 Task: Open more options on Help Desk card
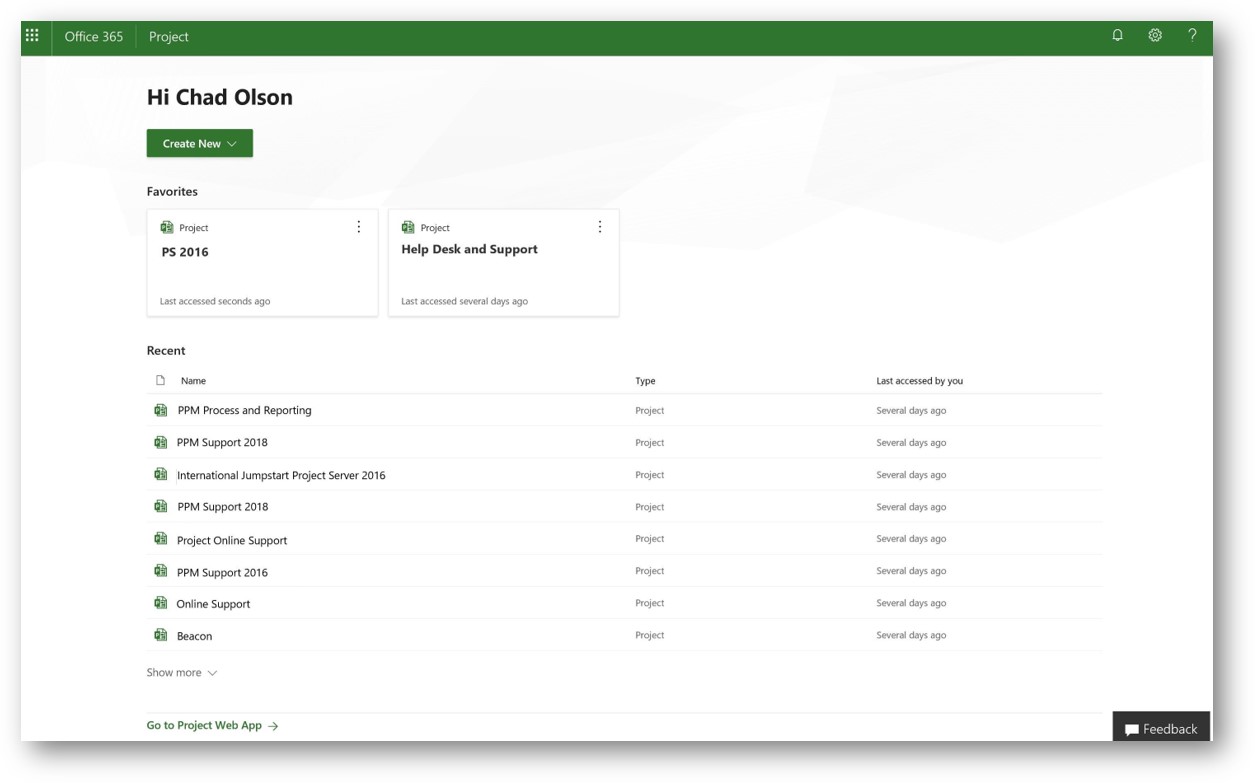(600, 227)
